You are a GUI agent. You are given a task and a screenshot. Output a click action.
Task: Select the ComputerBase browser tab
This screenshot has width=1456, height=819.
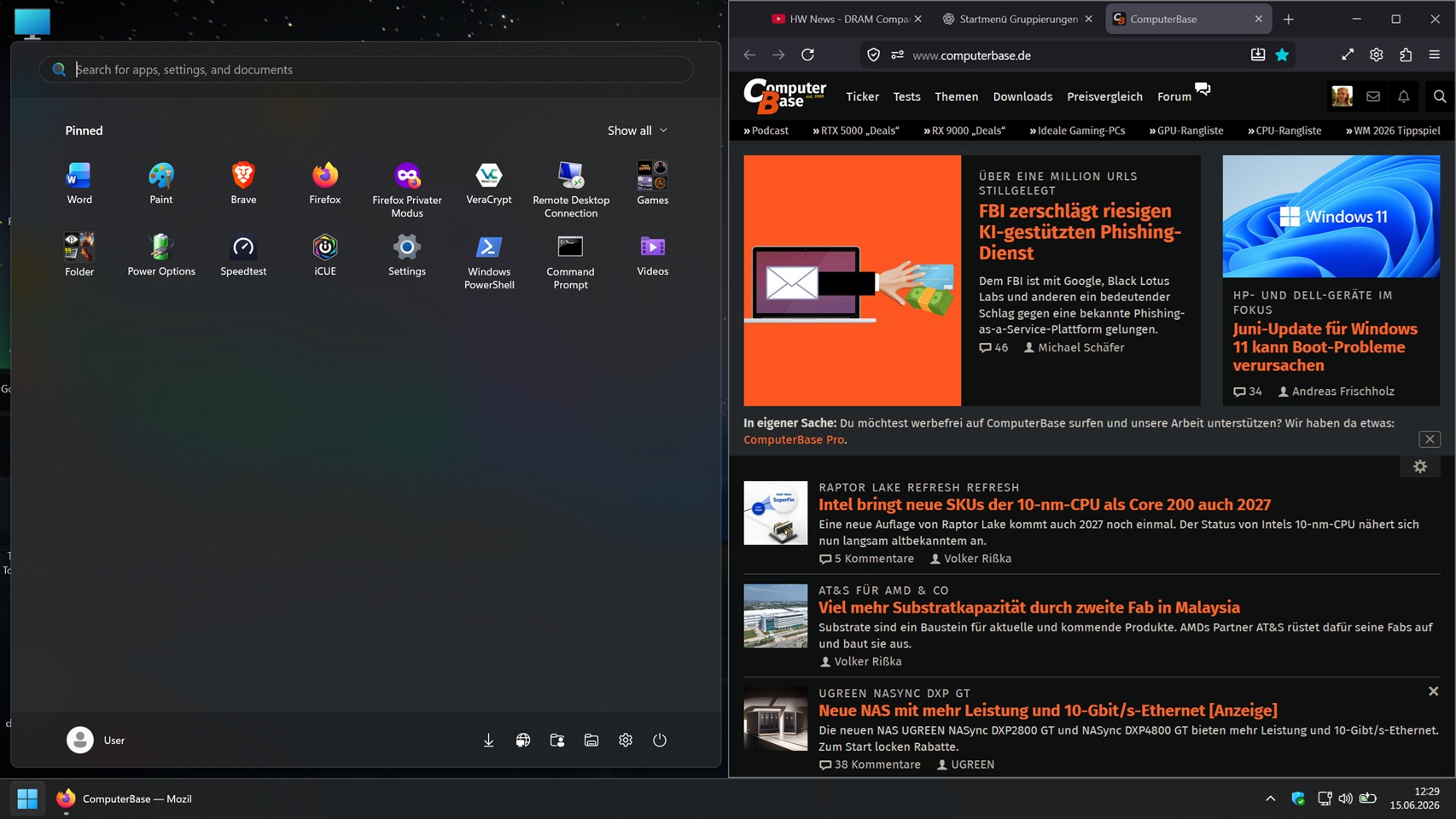1188,19
